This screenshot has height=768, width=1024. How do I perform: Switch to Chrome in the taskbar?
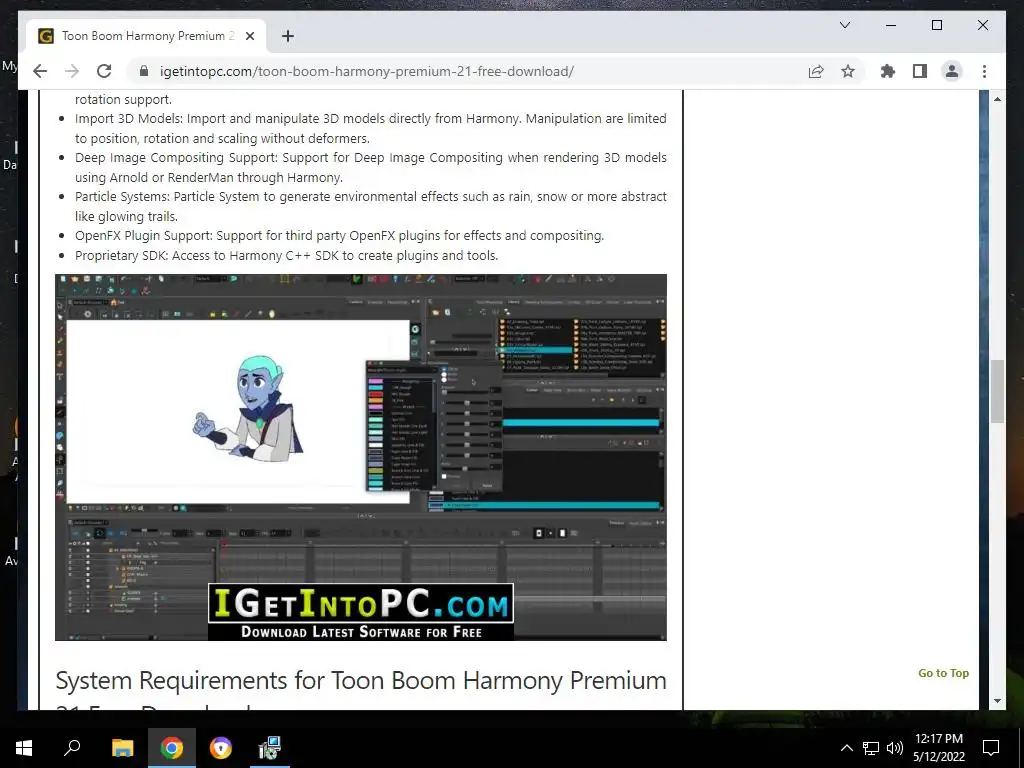pyautogui.click(x=172, y=748)
